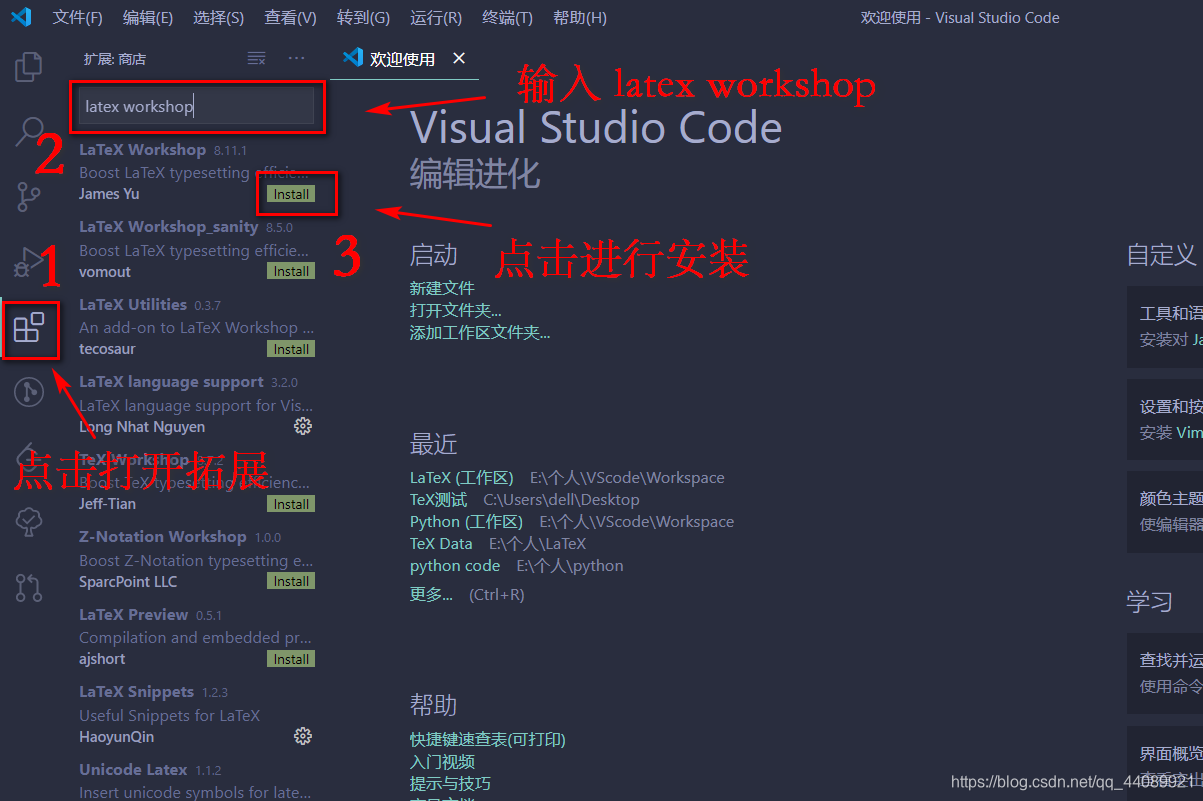Open the 运行(R) menu
Screen dimensions: 1203x801
pyautogui.click(x=436, y=18)
